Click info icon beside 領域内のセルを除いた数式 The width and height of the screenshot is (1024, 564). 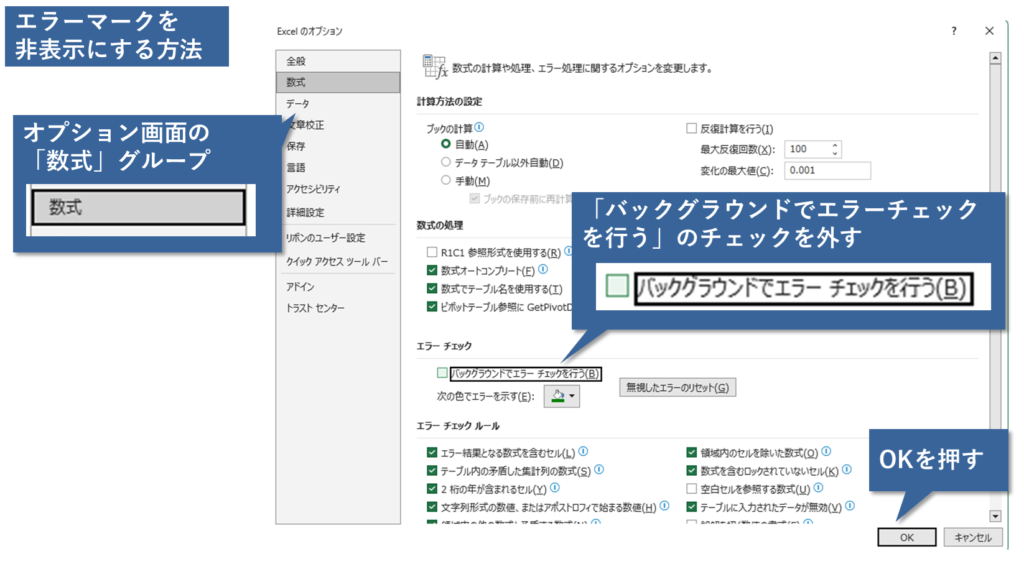coord(826,452)
